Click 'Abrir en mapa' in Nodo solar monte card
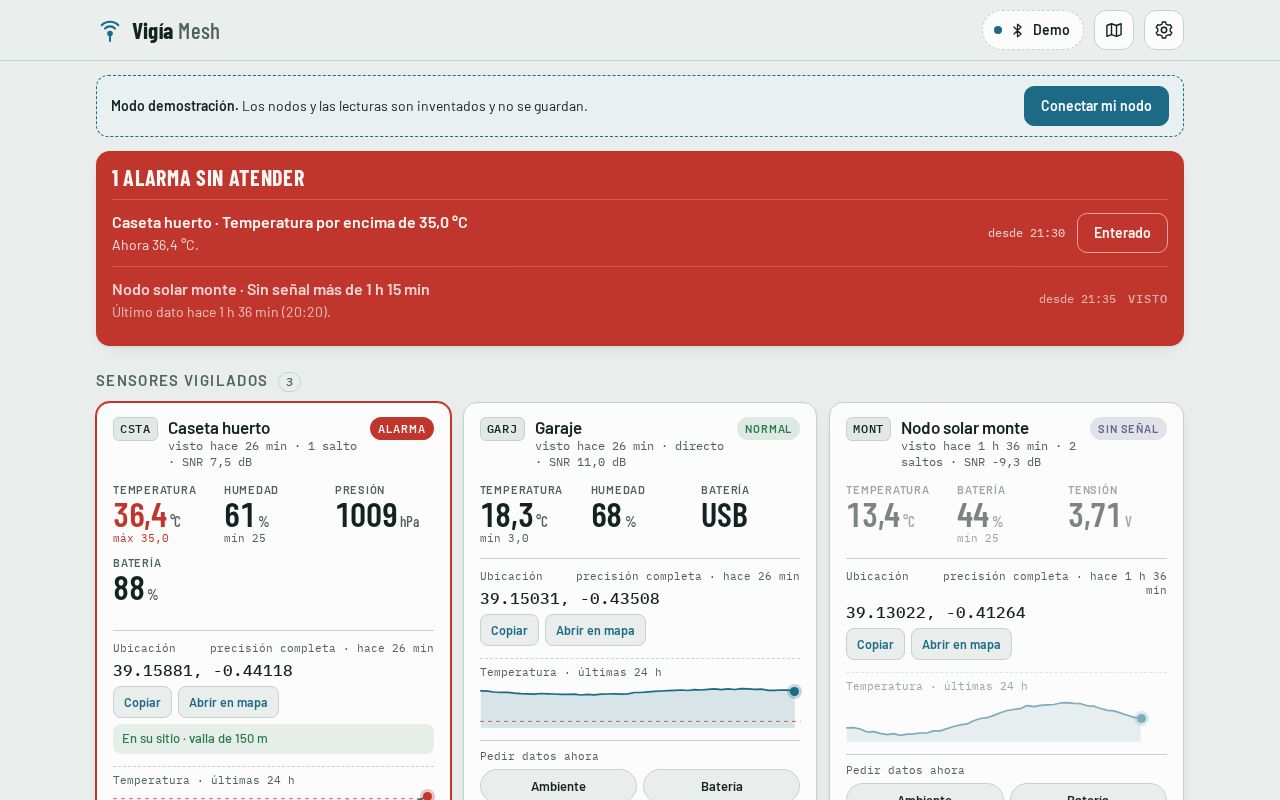The image size is (1280, 800). point(961,644)
